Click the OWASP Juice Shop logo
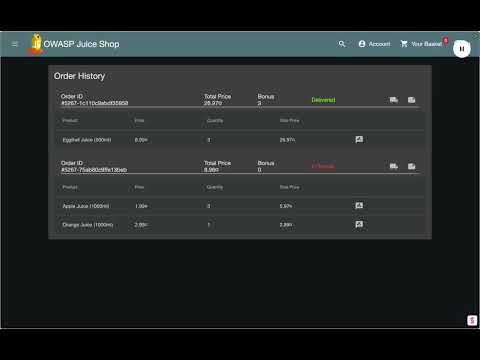The height and width of the screenshot is (360, 480). [x=36, y=43]
